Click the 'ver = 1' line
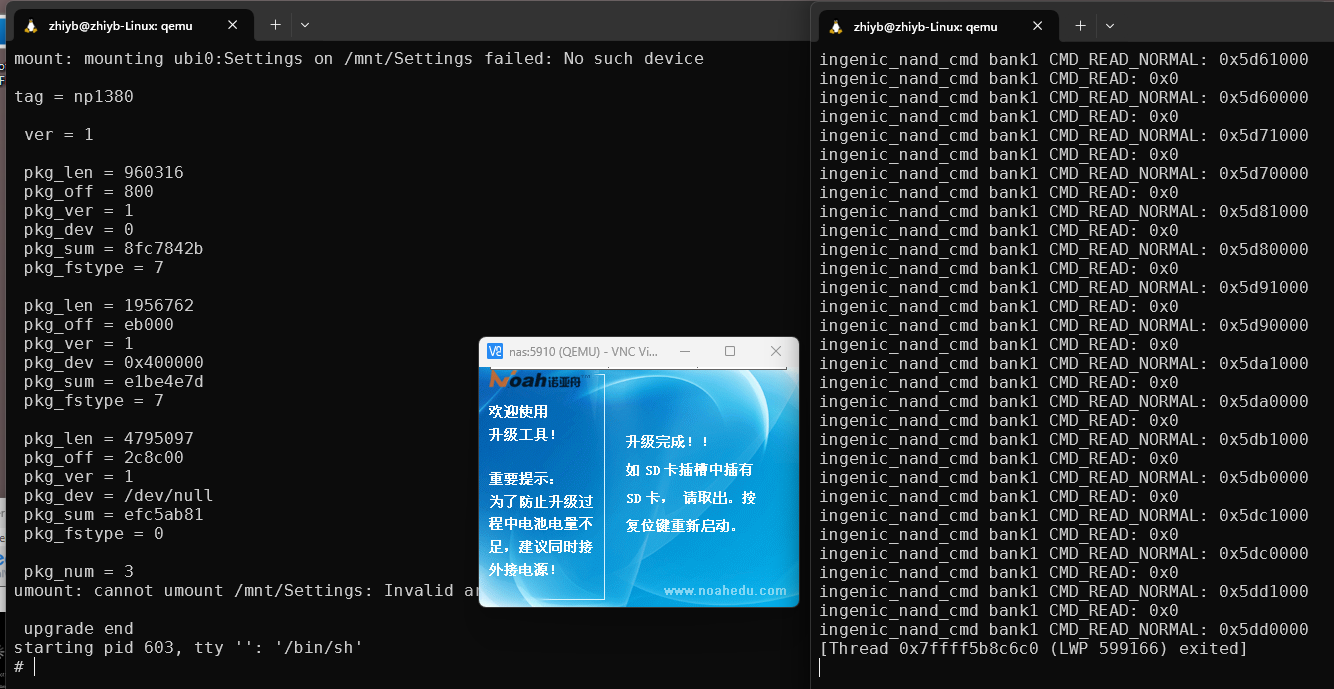 coord(59,135)
